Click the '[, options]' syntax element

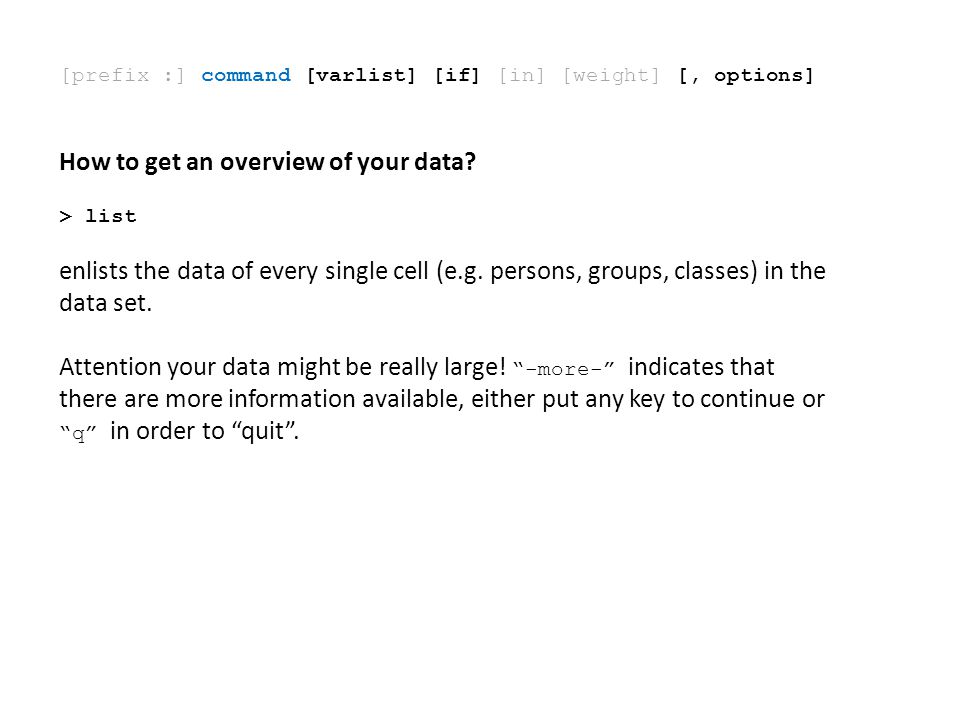[746, 75]
